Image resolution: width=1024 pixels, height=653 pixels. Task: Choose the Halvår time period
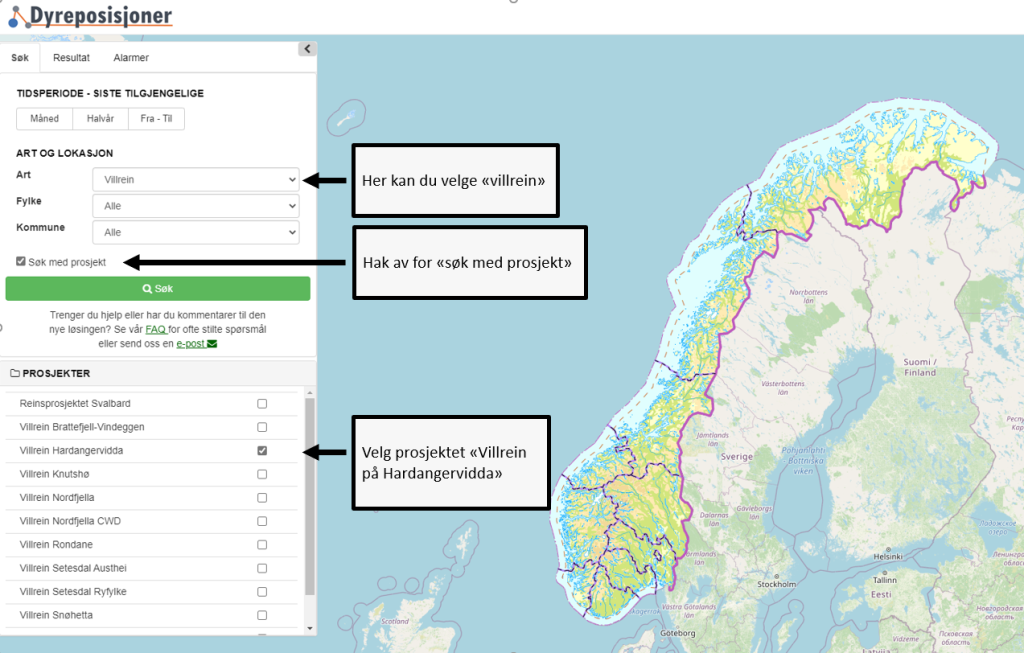click(100, 119)
